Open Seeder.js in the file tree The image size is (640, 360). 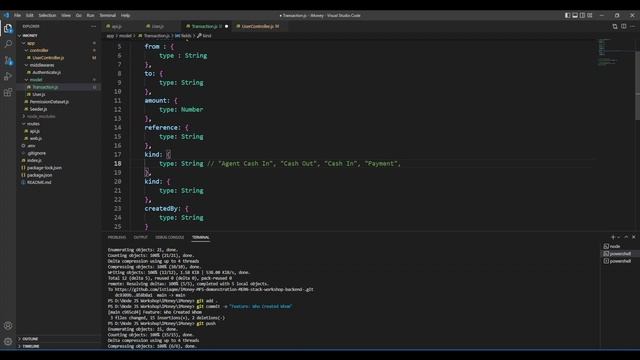(38, 109)
